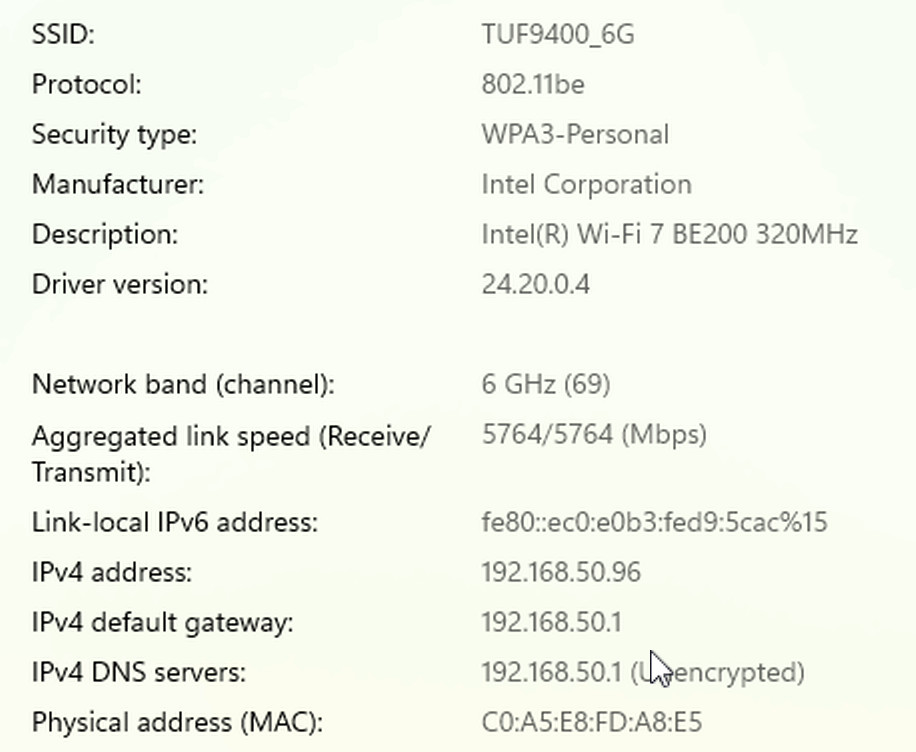Click the "Security type:" label
The width and height of the screenshot is (916, 752).
point(114,134)
